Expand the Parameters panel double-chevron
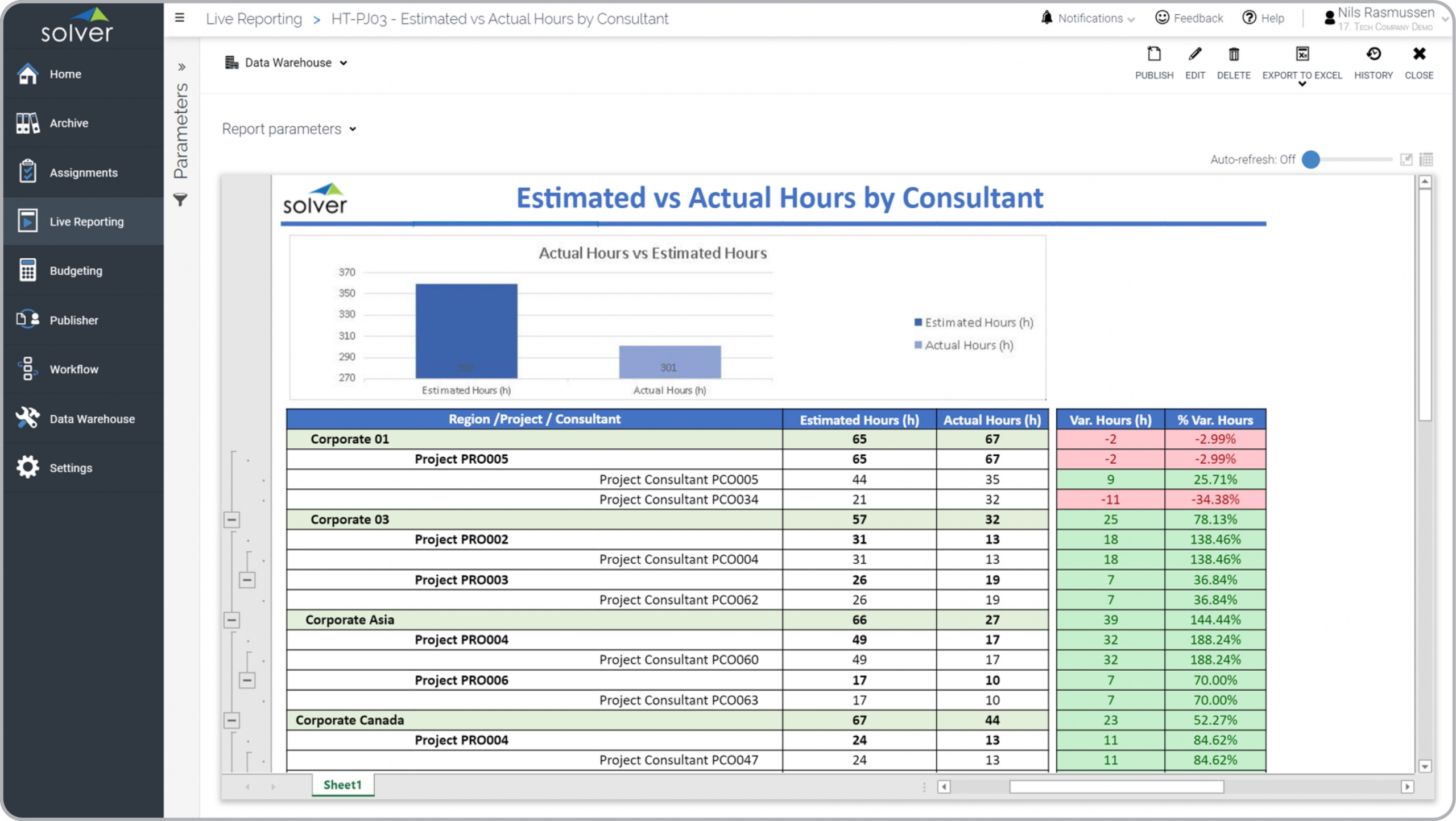This screenshot has width=1456, height=821. point(181,67)
